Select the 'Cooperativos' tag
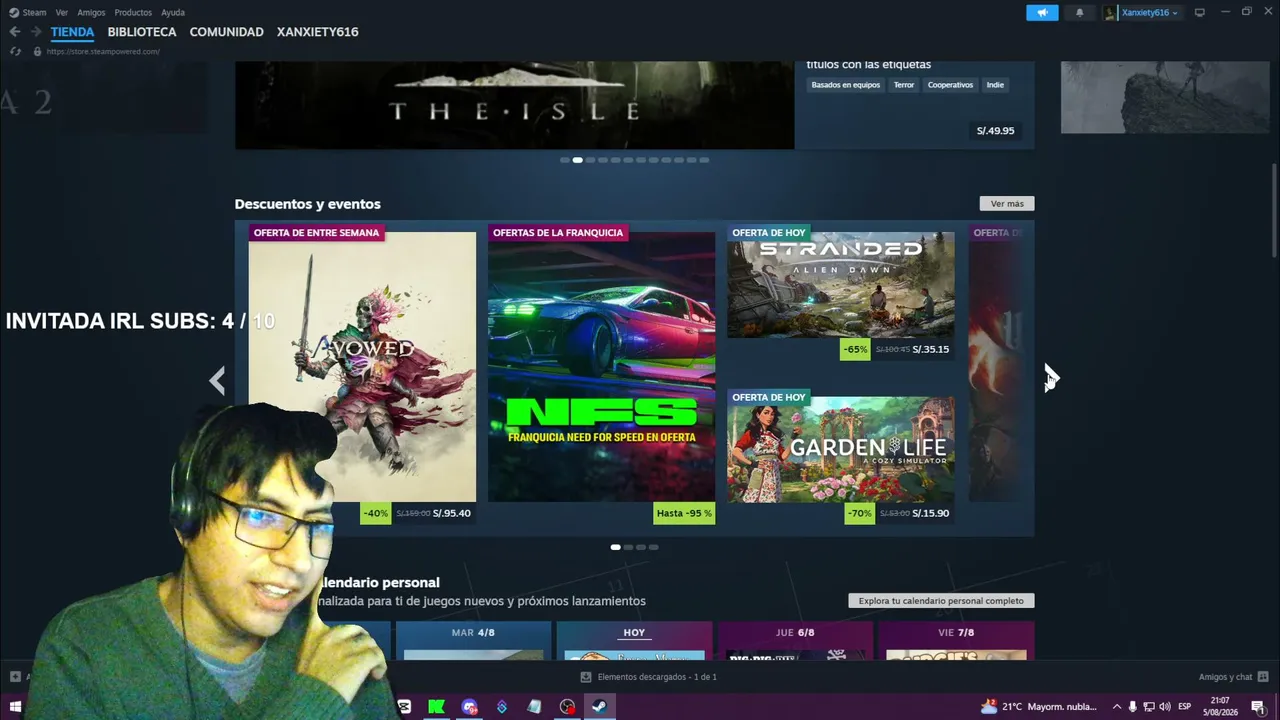The image size is (1280, 720). tap(950, 85)
